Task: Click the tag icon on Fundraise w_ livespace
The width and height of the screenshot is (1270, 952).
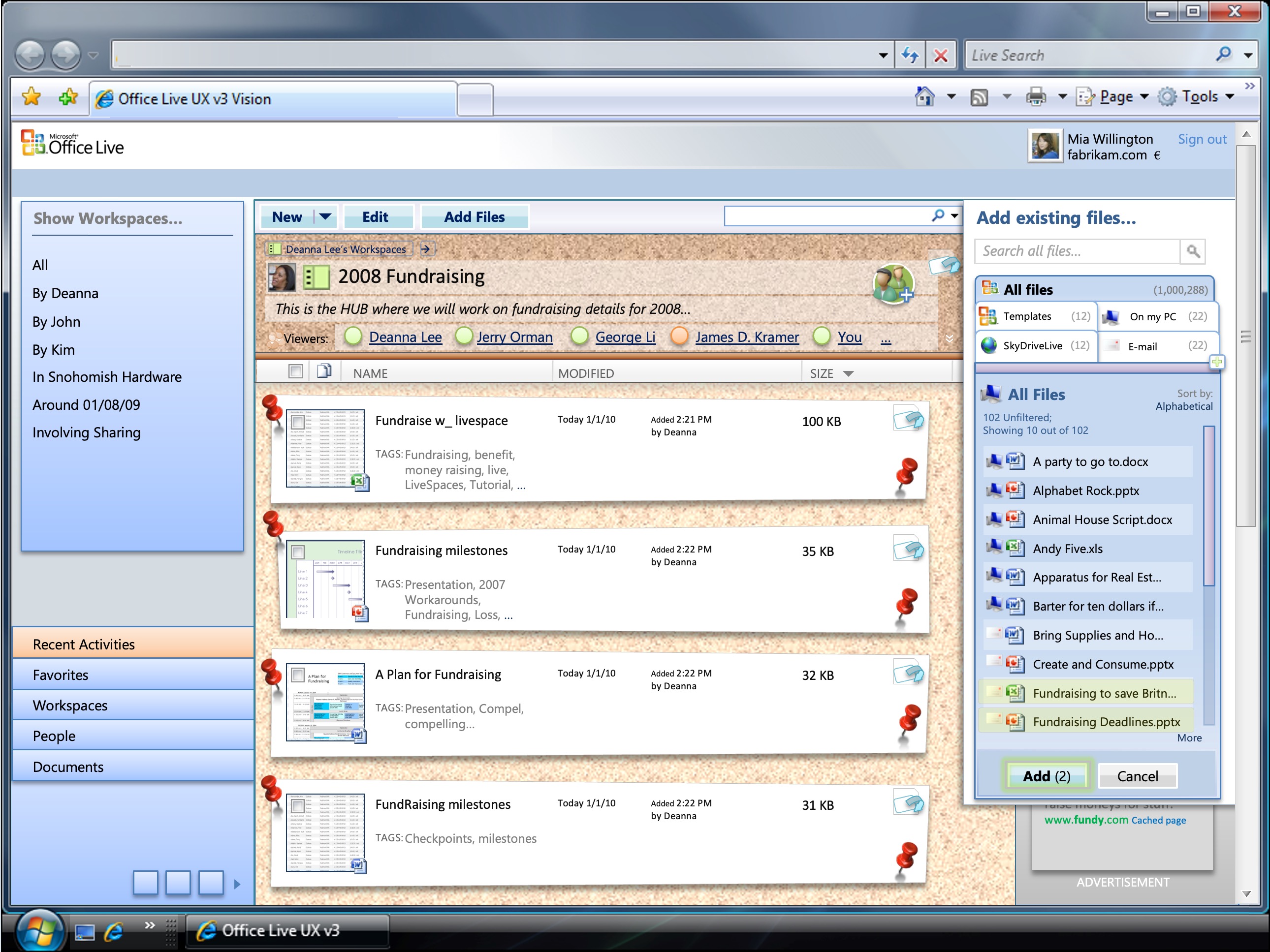Action: pos(908,418)
